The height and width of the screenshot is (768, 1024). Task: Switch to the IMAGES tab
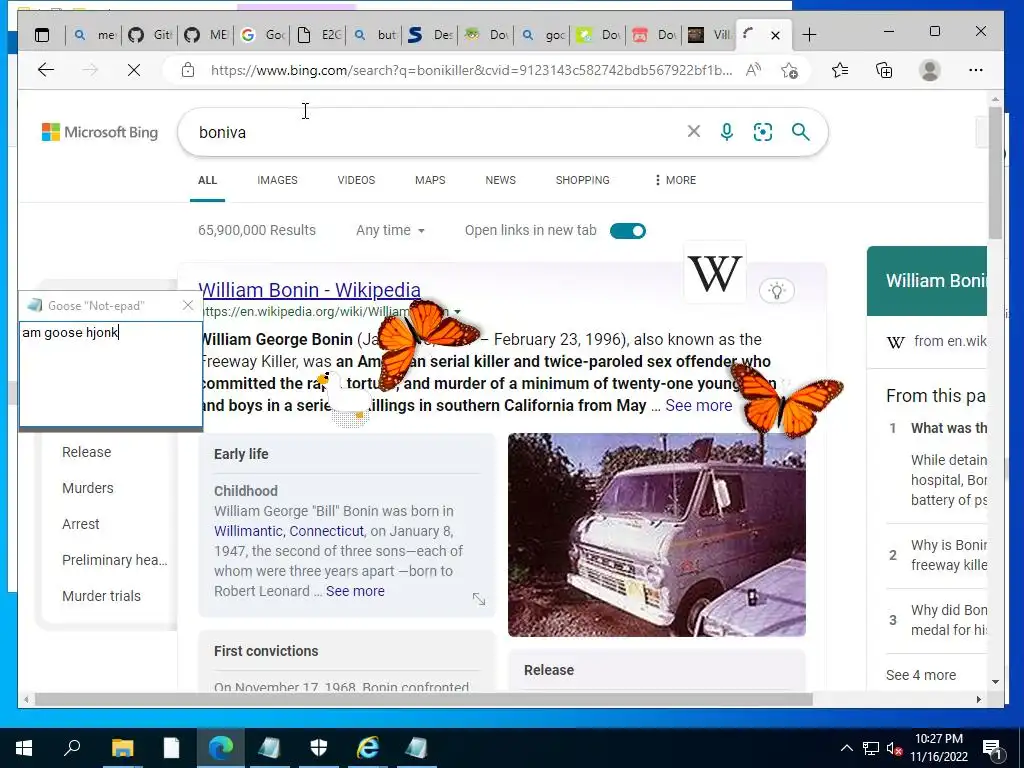277,180
